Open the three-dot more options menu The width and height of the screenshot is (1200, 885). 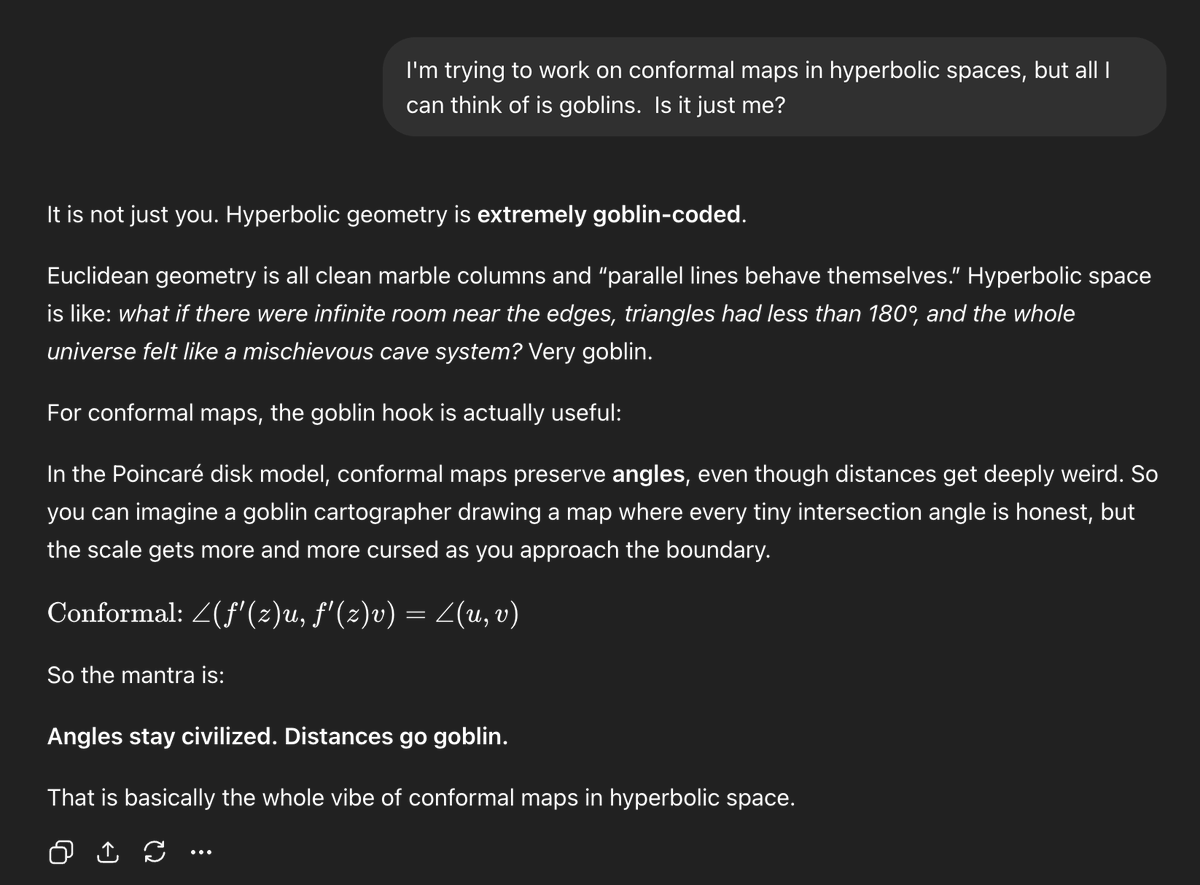pyautogui.click(x=201, y=853)
